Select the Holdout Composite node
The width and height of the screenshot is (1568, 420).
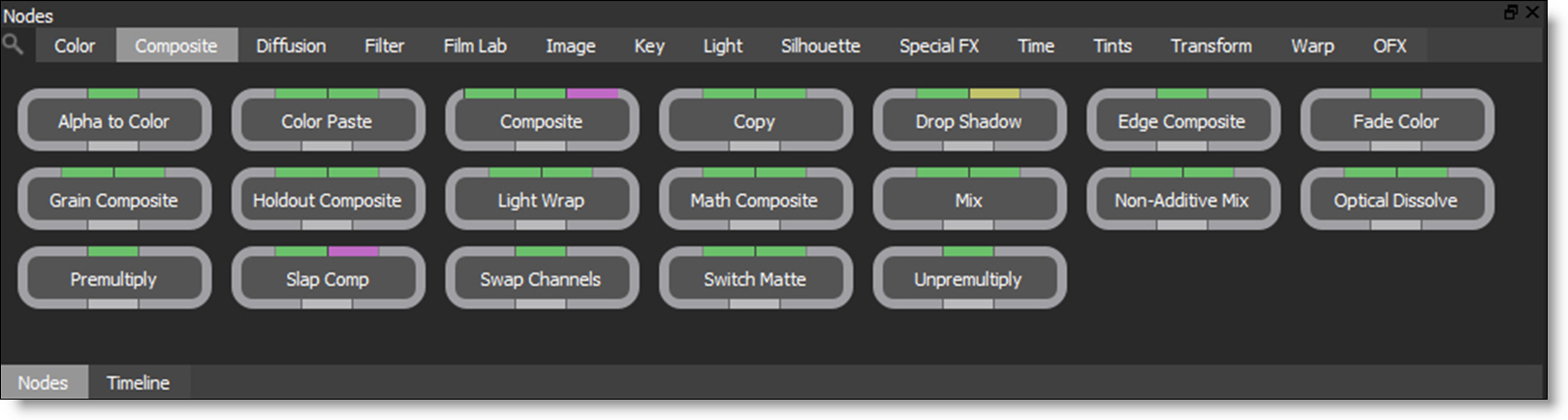click(x=328, y=200)
